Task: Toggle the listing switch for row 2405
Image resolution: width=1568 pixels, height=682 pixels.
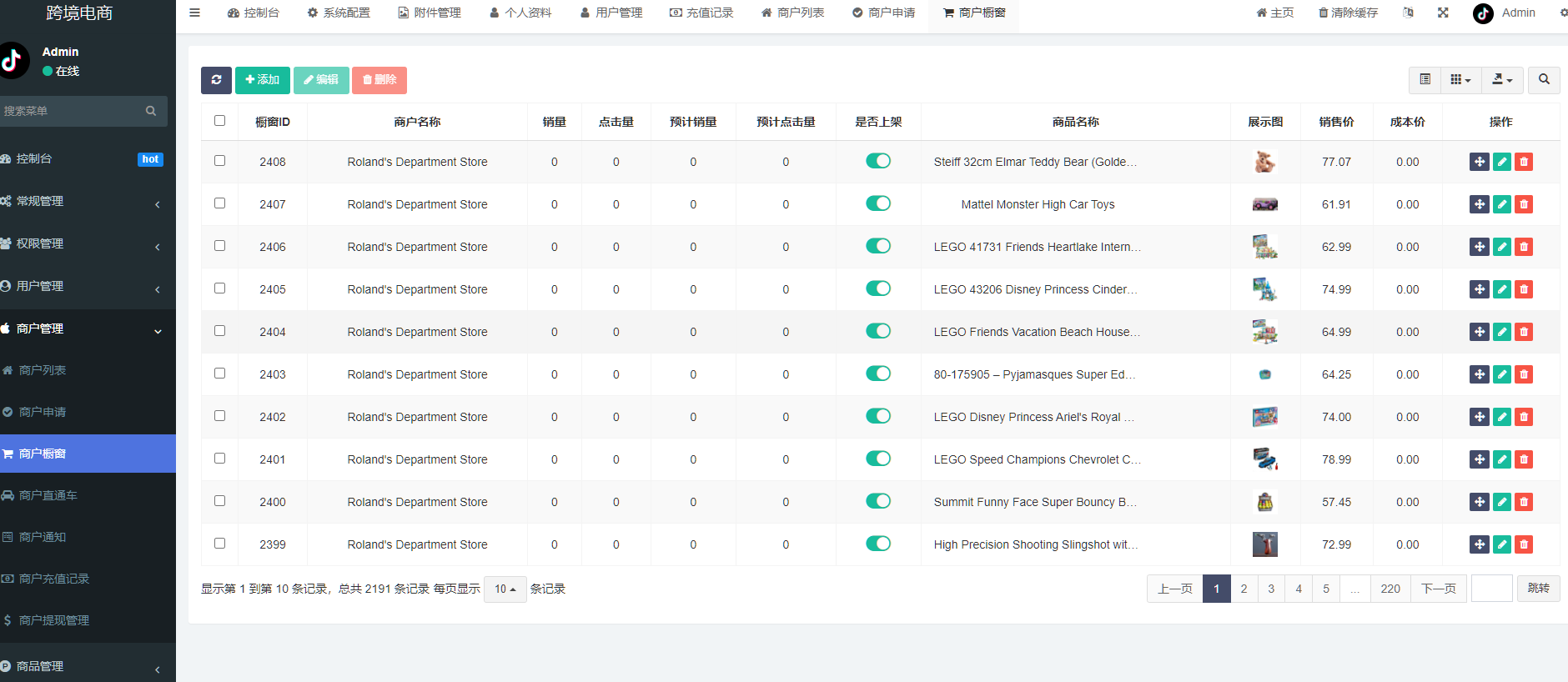Action: (878, 288)
